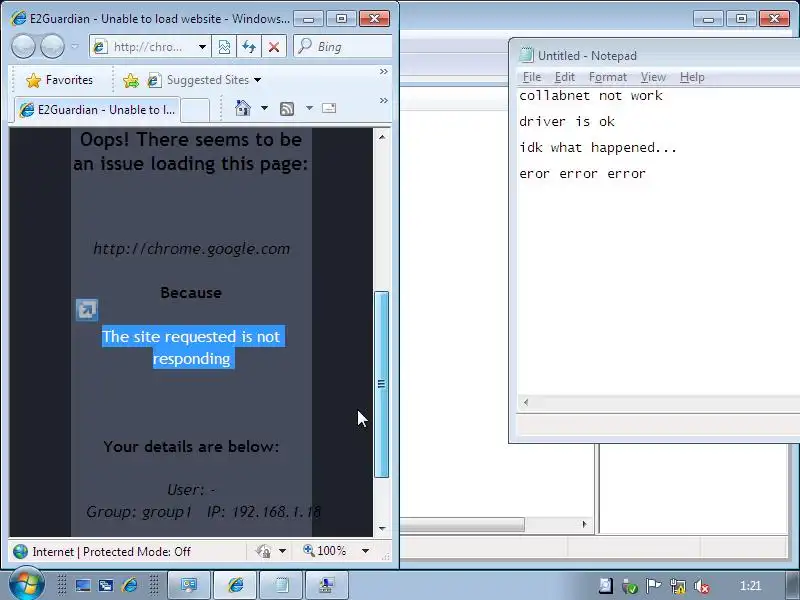Click the address bar showing http://chro...

148,47
